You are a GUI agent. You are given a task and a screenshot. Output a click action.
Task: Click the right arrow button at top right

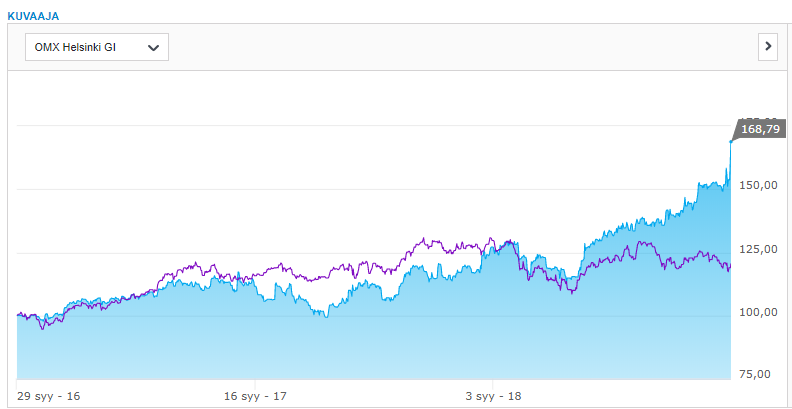point(768,46)
